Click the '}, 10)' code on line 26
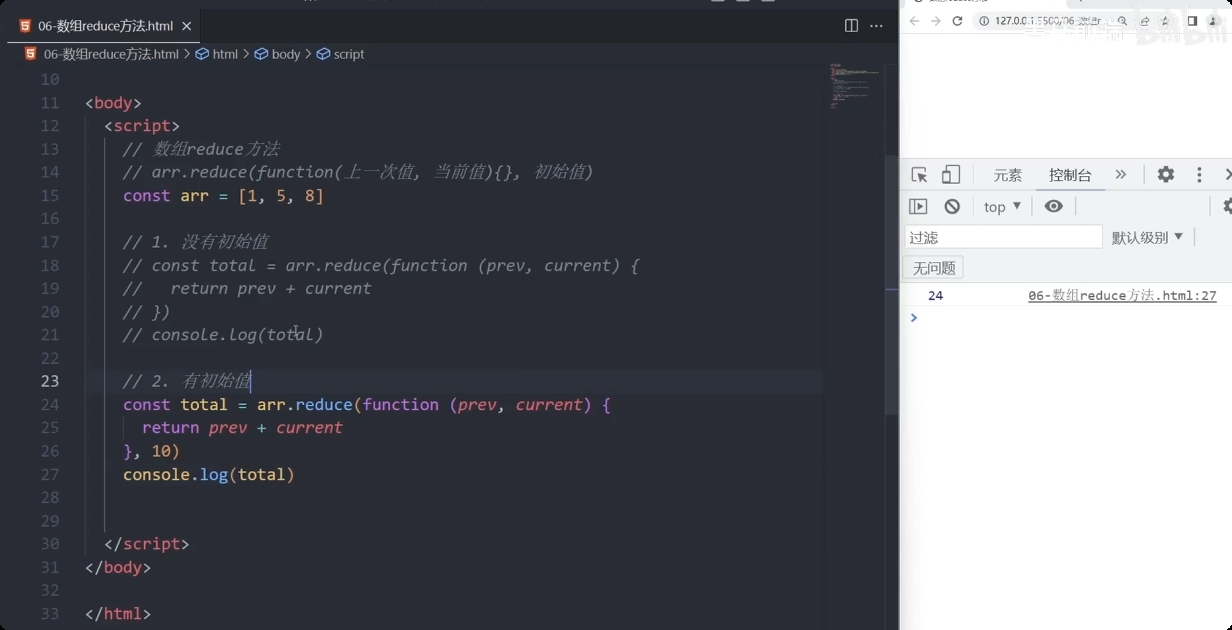 tap(151, 451)
